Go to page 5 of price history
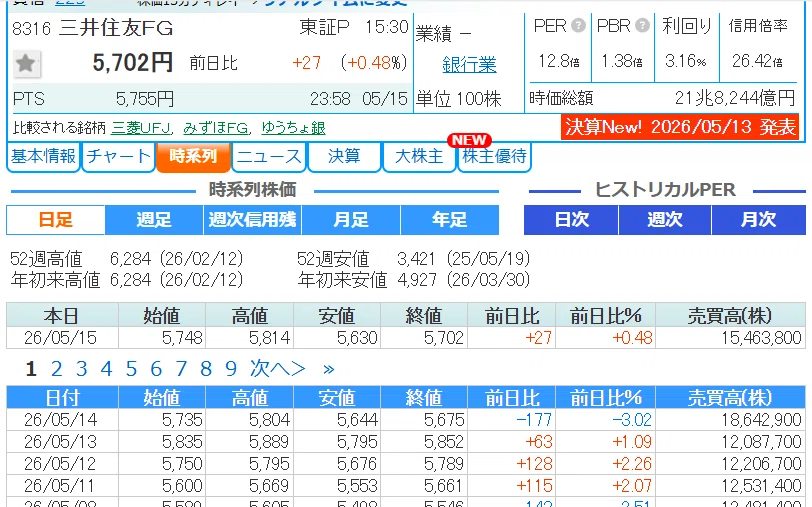 (x=131, y=369)
